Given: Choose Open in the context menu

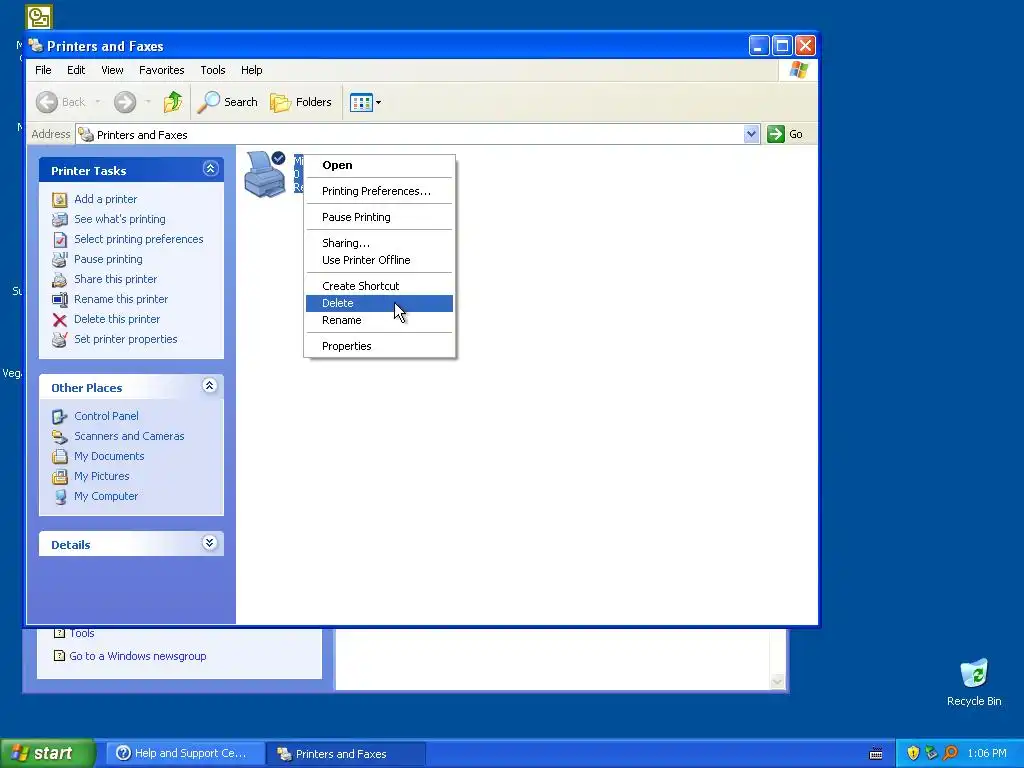Looking at the screenshot, I should (x=379, y=165).
